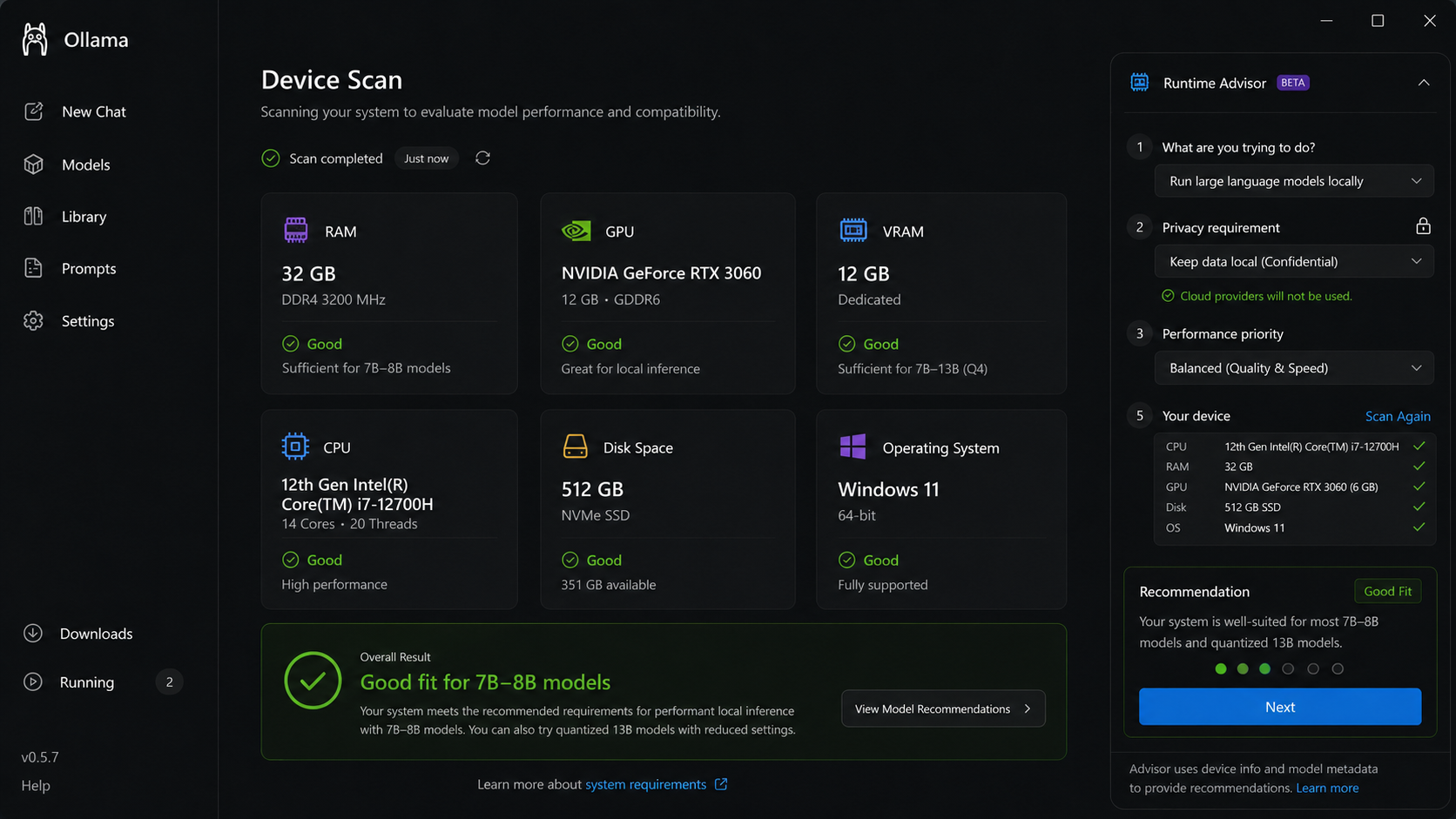
Task: Click the RAM memory chip icon
Action: click(296, 230)
